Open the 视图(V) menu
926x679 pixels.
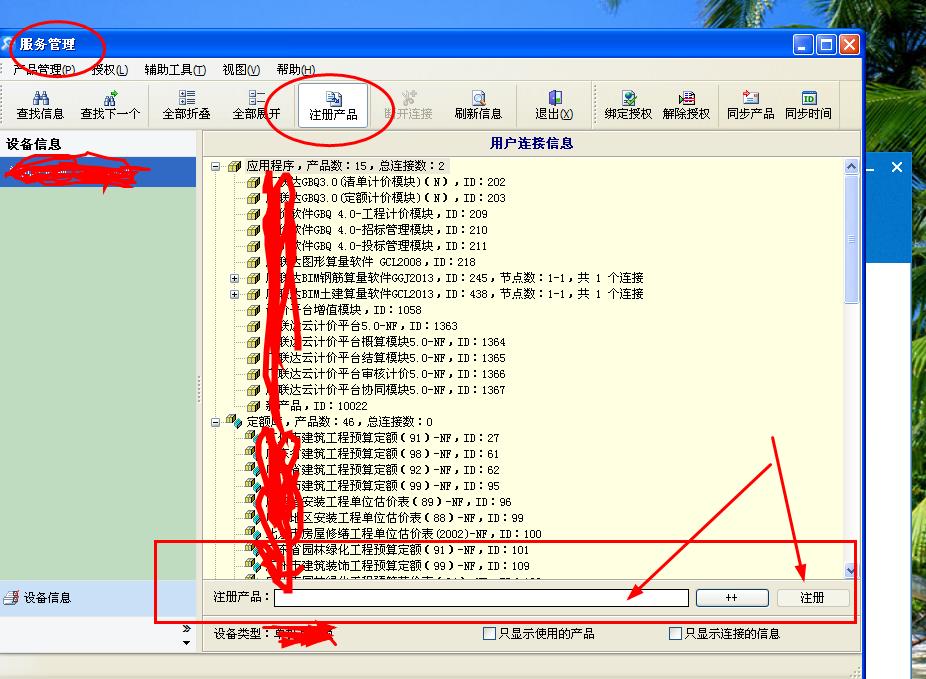(x=241, y=70)
